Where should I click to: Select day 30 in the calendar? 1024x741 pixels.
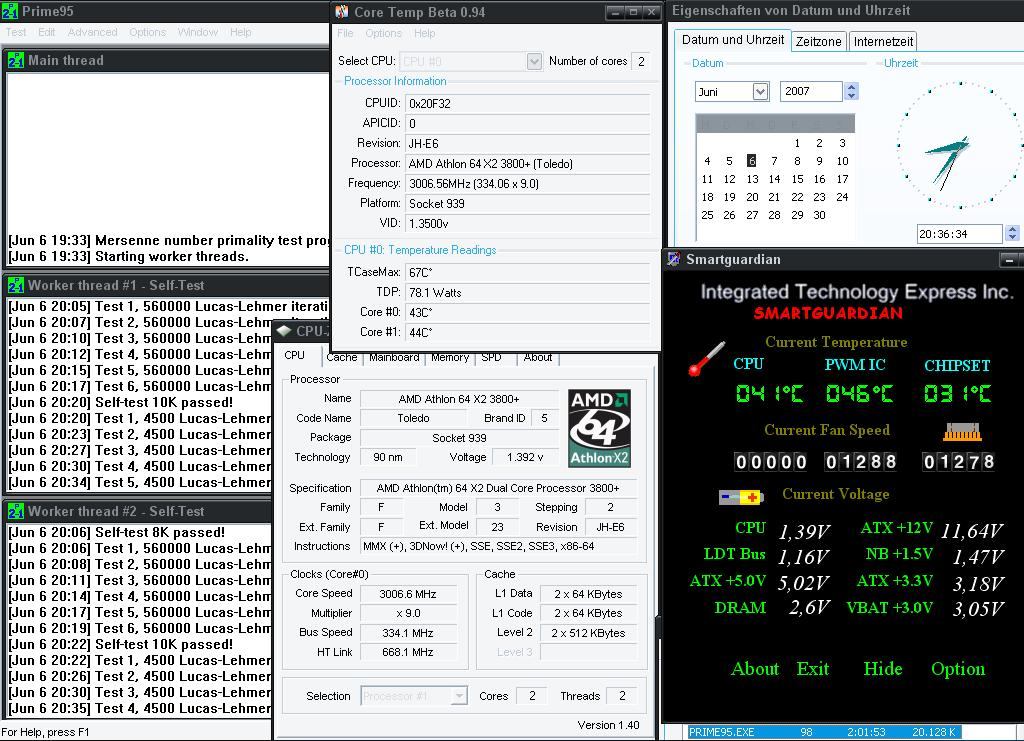coord(820,215)
